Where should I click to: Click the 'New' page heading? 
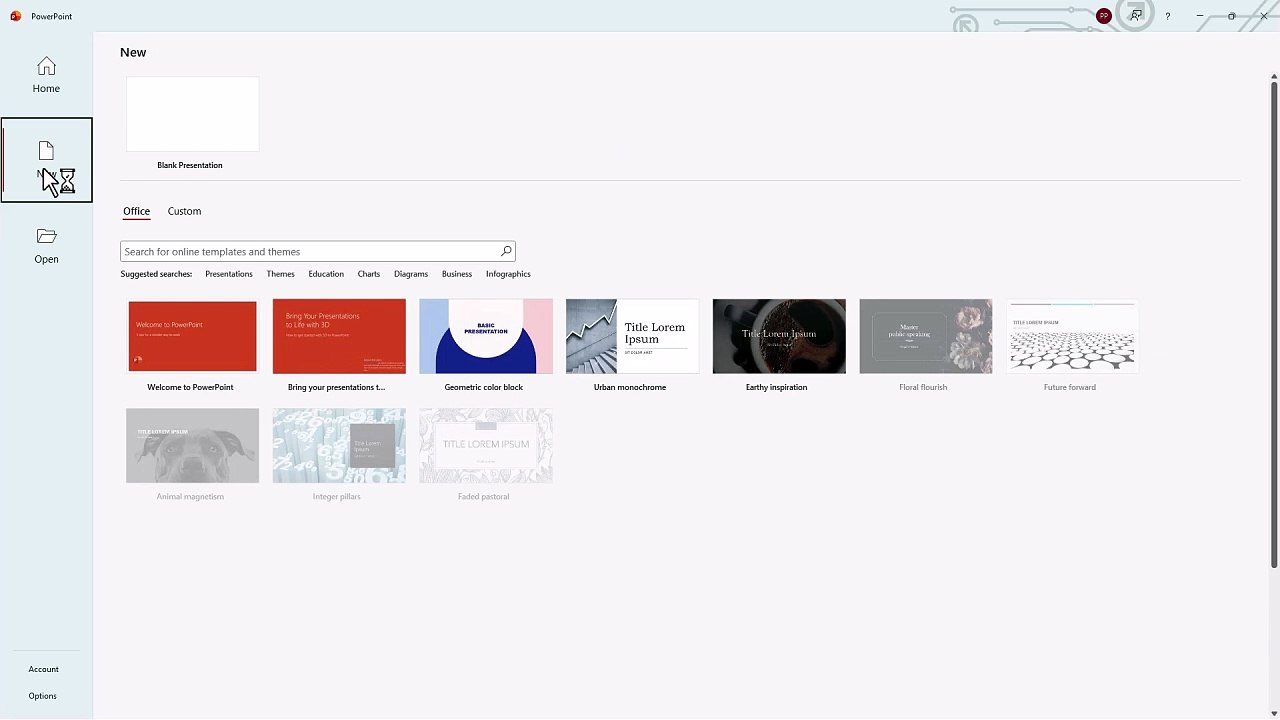click(133, 52)
